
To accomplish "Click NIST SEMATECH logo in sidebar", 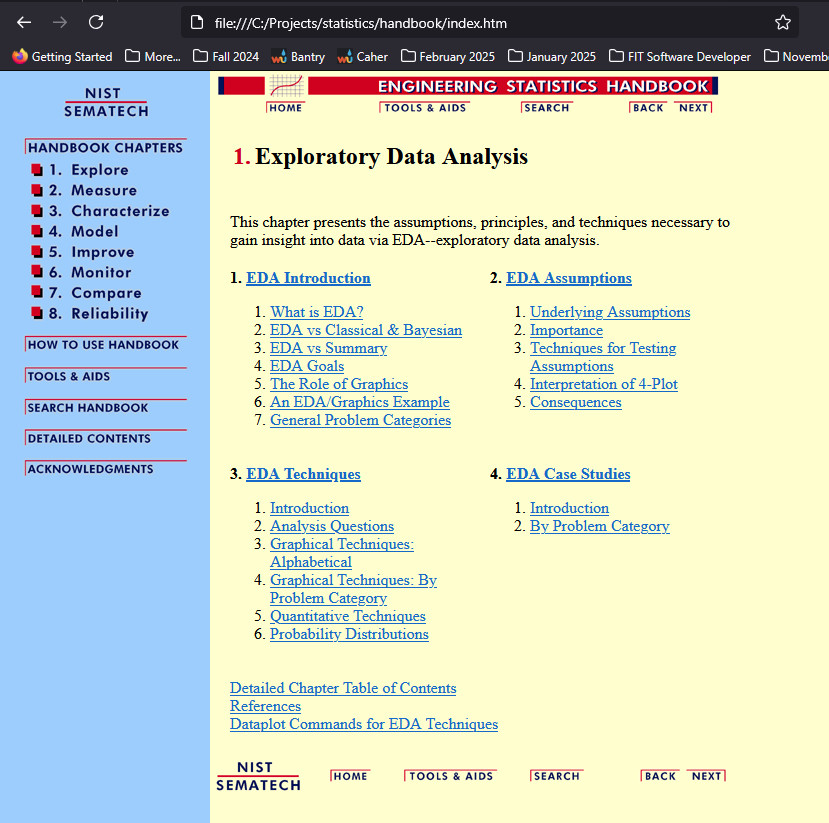I will [x=106, y=102].
